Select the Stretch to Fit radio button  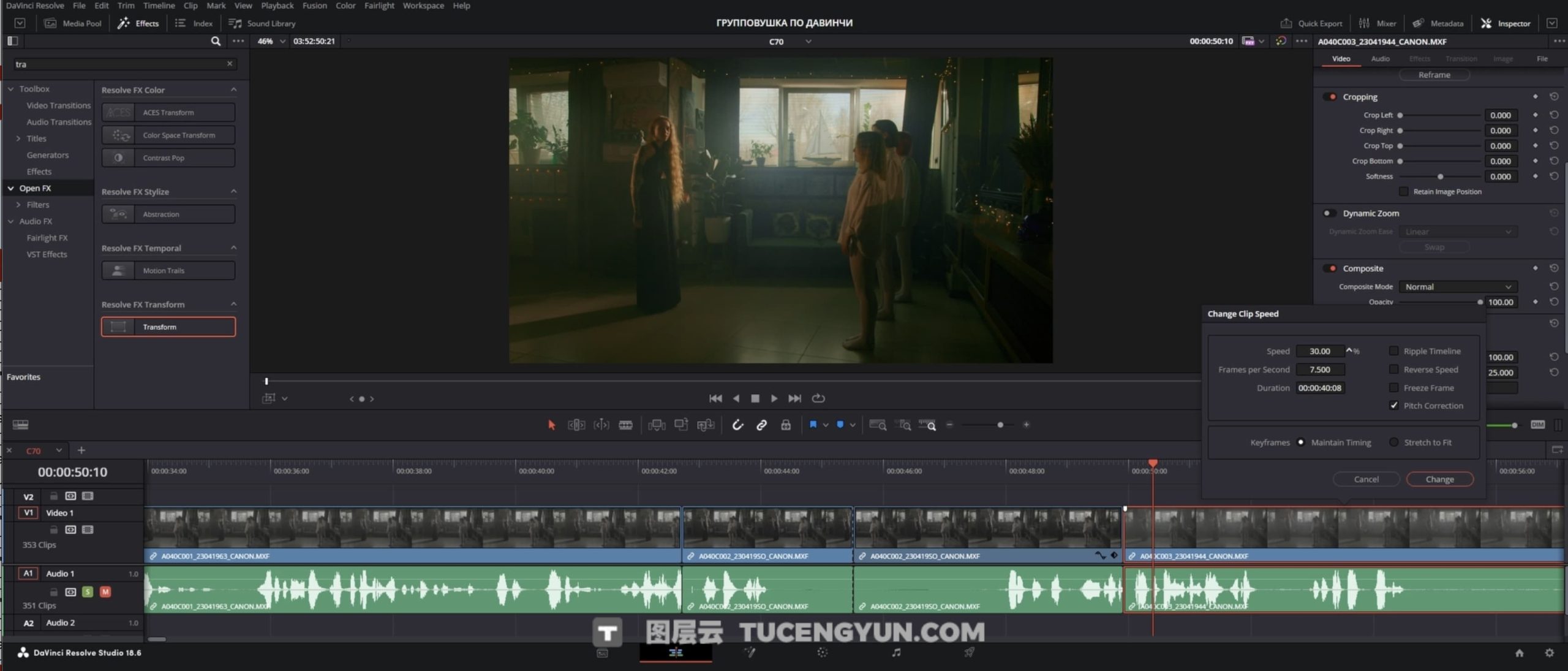point(1393,442)
